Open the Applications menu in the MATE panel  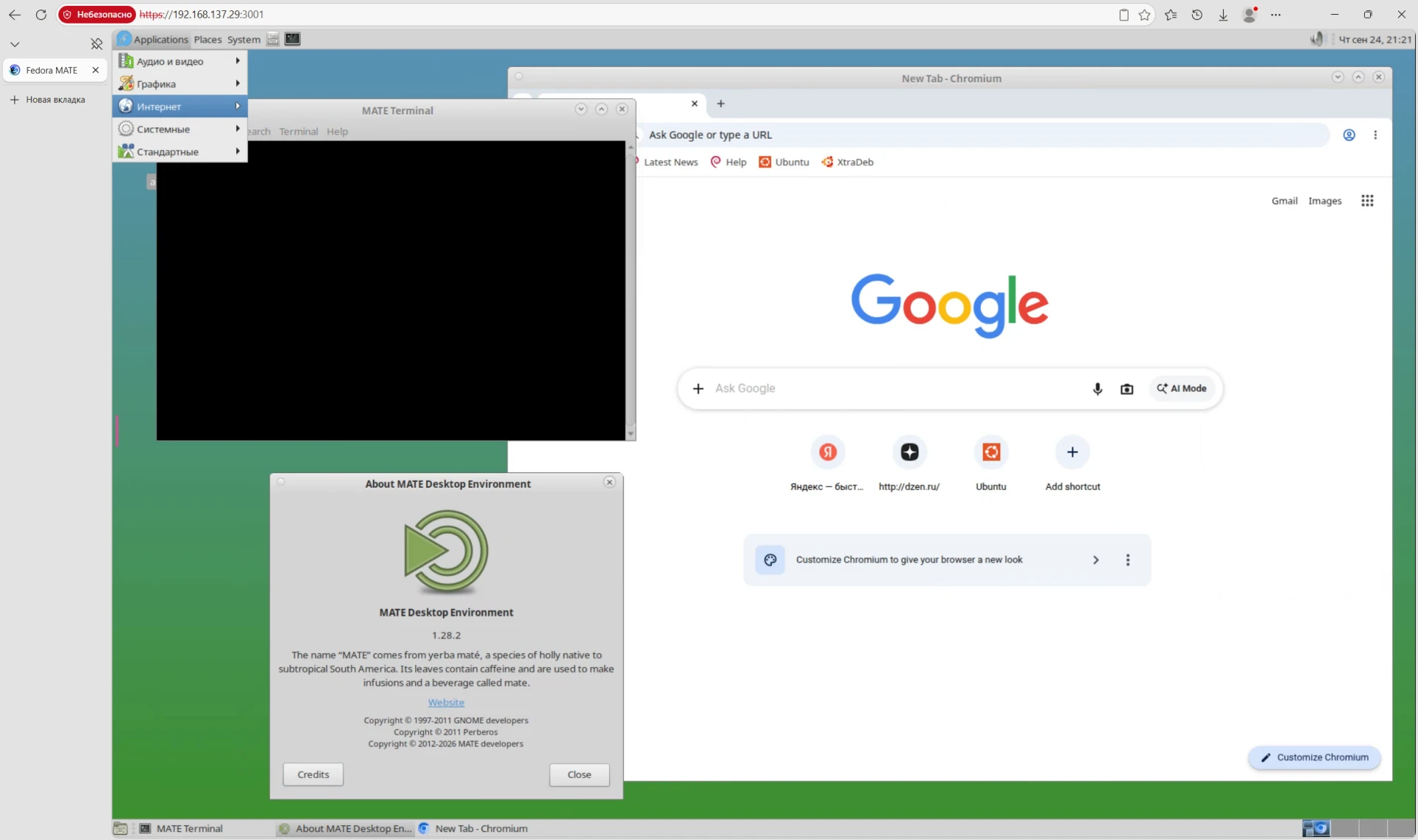pyautogui.click(x=153, y=39)
